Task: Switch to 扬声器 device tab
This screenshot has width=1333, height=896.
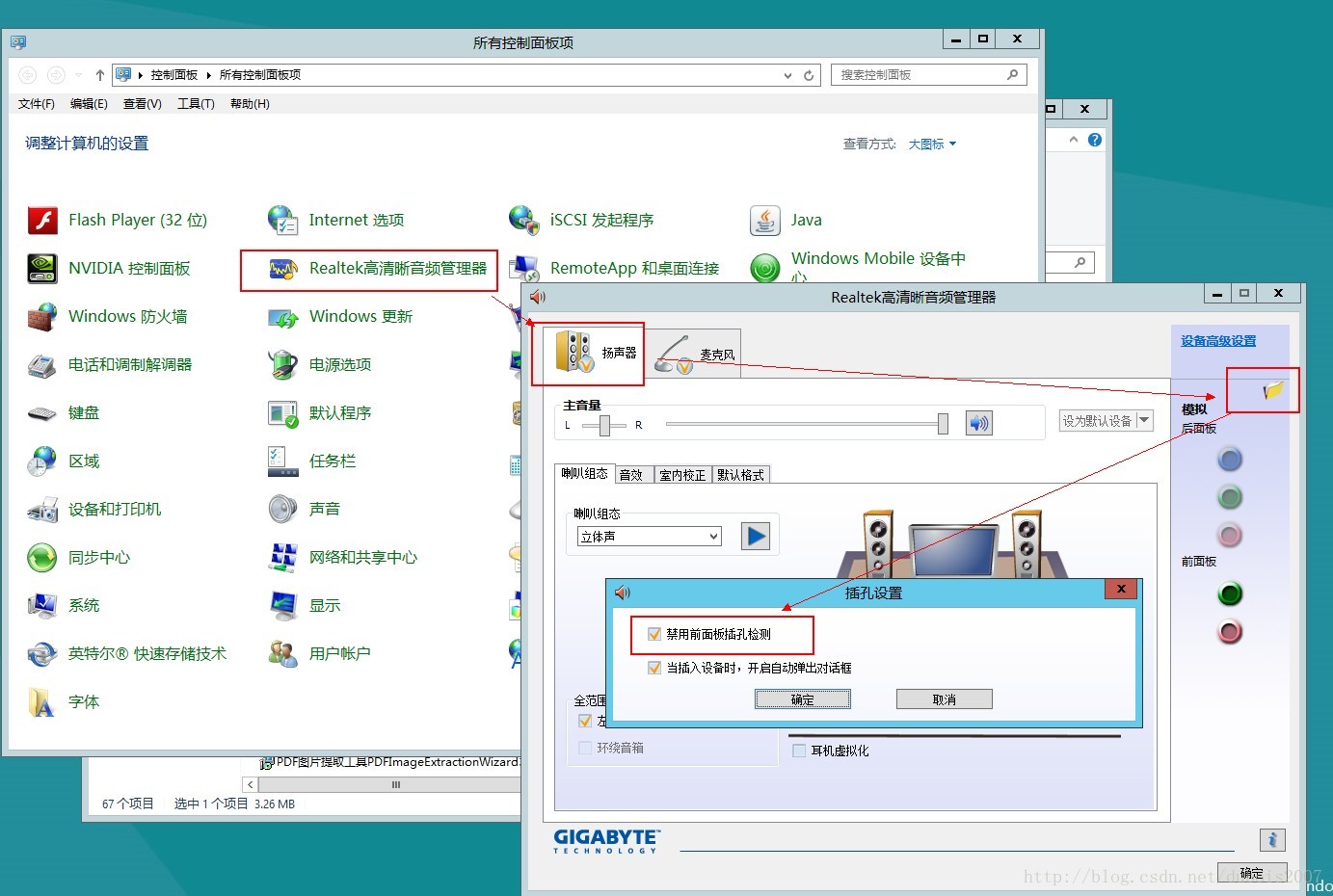Action: [593, 354]
